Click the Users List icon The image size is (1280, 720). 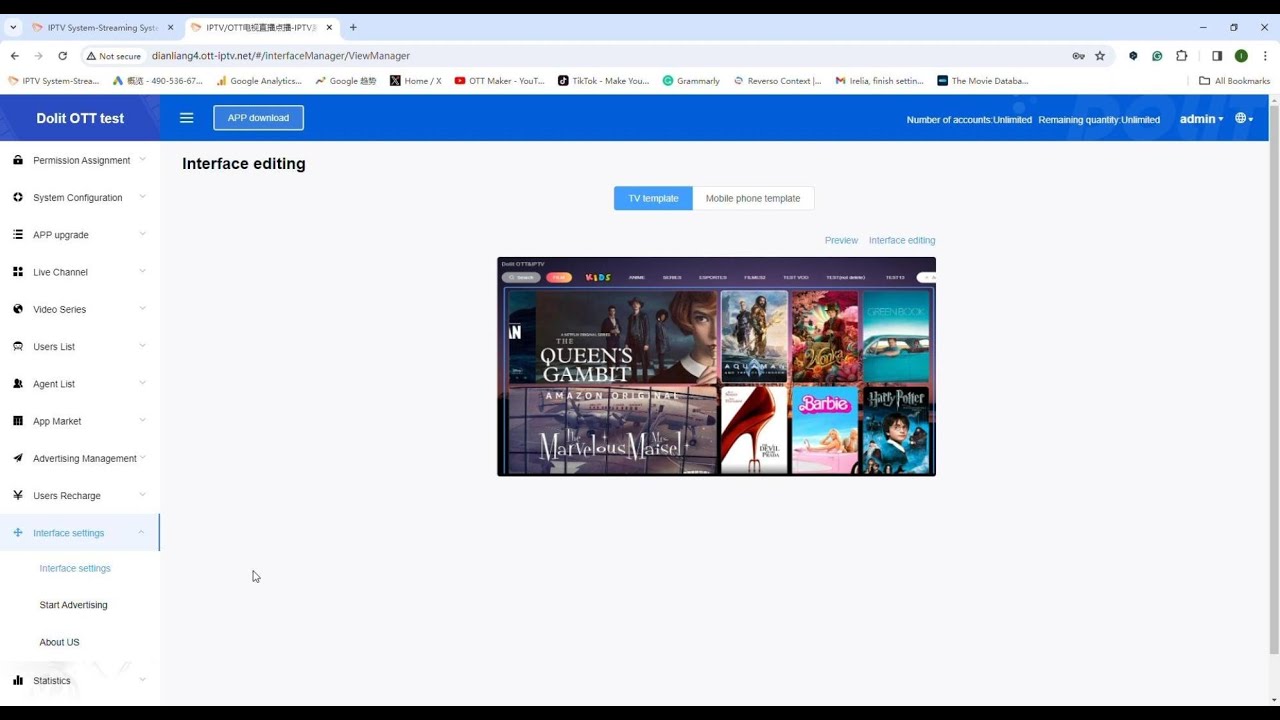18,346
